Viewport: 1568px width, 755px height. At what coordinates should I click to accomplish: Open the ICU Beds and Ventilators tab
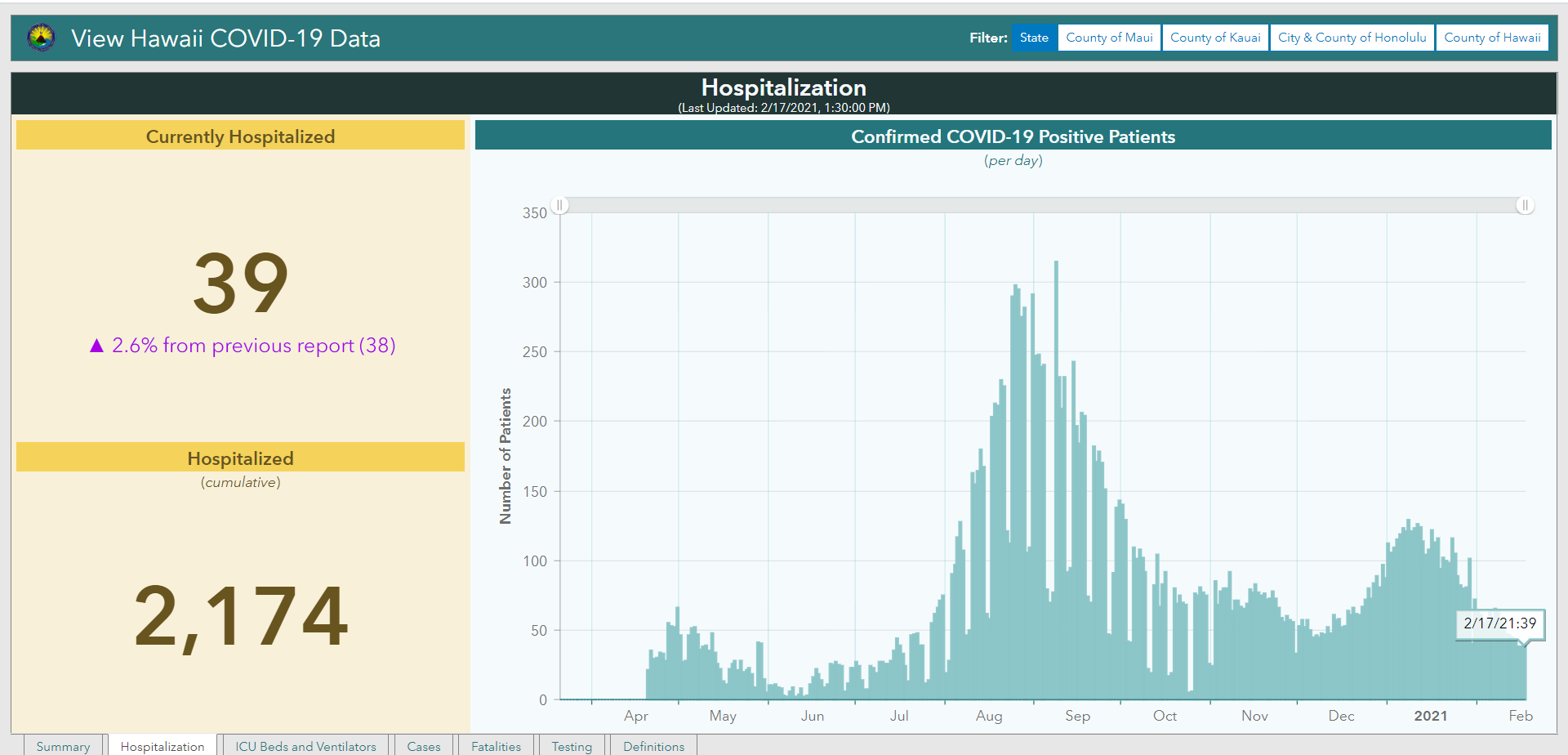coord(305,745)
